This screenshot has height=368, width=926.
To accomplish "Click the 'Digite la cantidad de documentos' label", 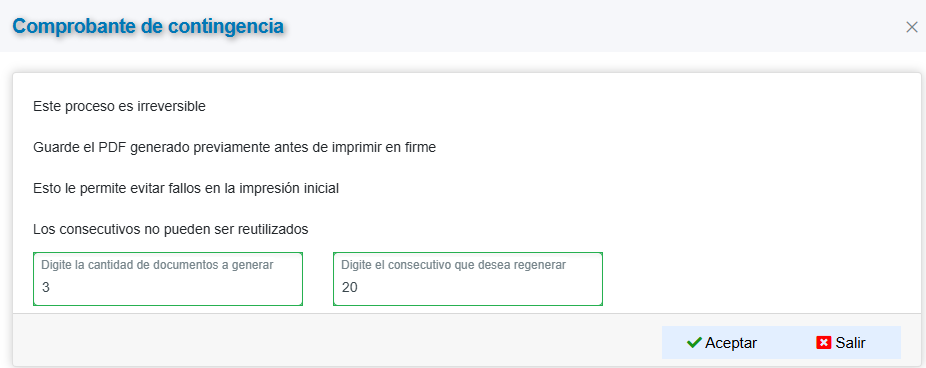I will coord(157,265).
